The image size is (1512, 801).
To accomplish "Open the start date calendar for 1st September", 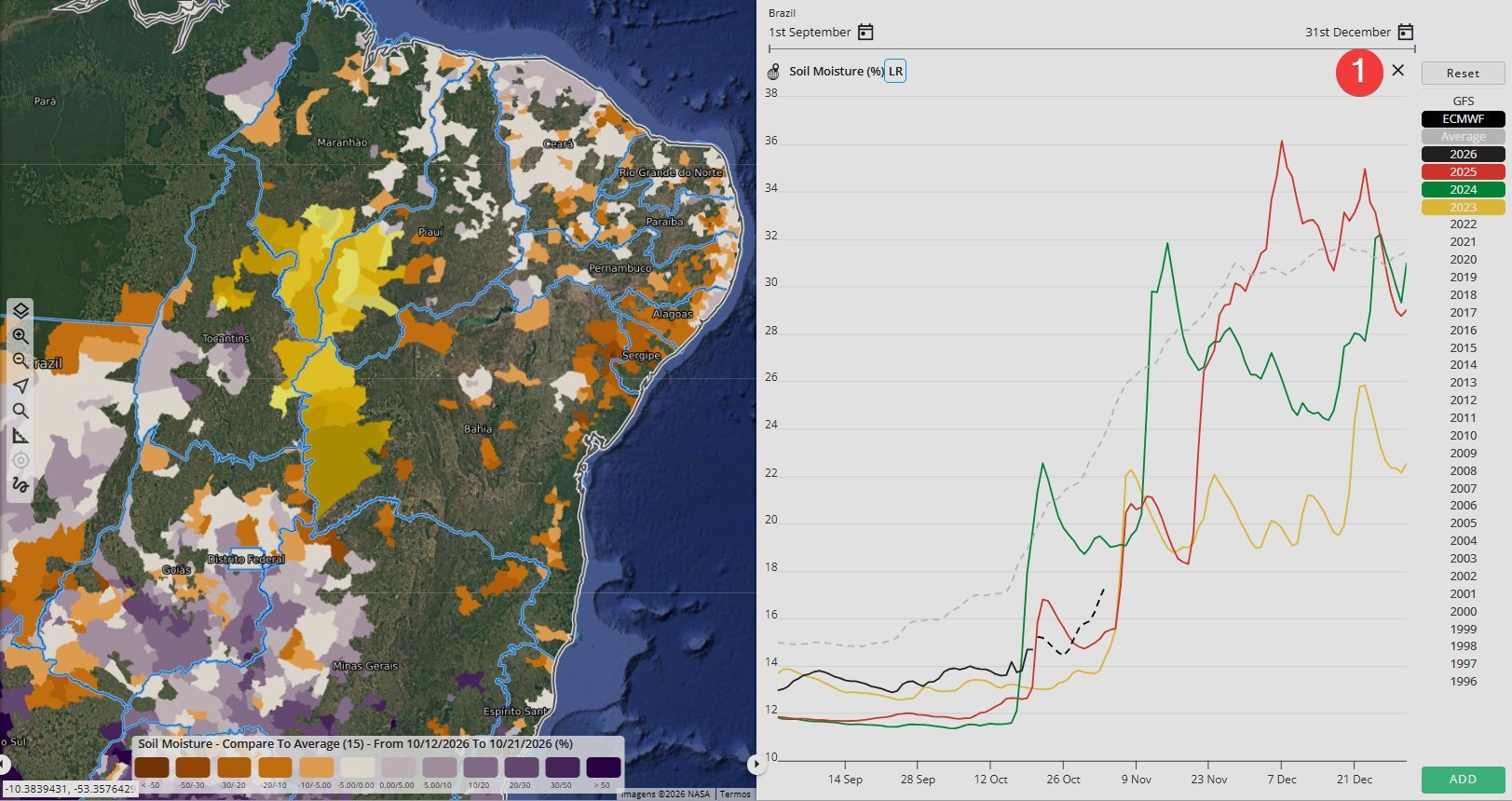I will point(865,33).
